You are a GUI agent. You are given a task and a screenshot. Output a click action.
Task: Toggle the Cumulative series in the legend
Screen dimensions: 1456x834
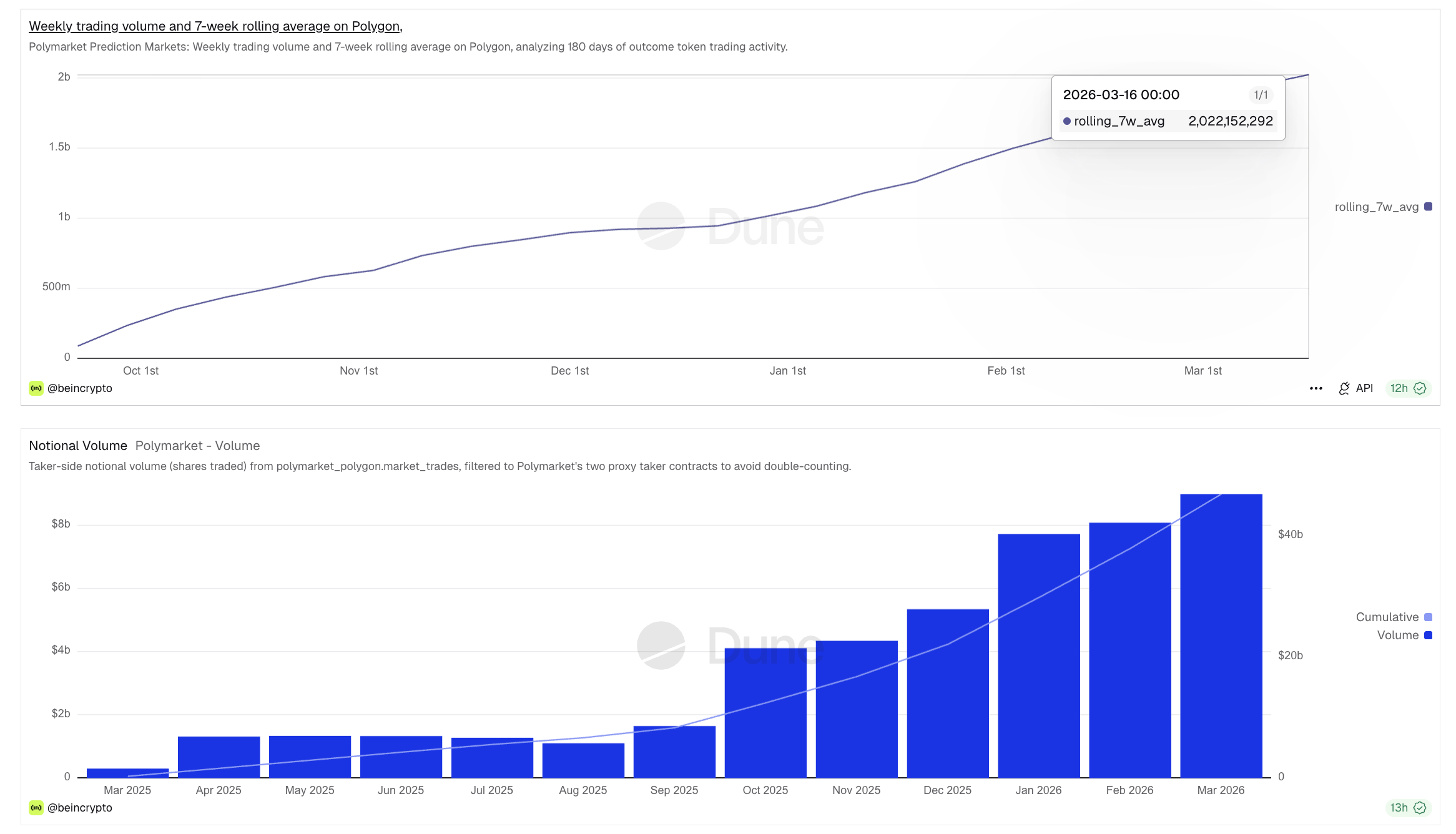tap(1387, 617)
